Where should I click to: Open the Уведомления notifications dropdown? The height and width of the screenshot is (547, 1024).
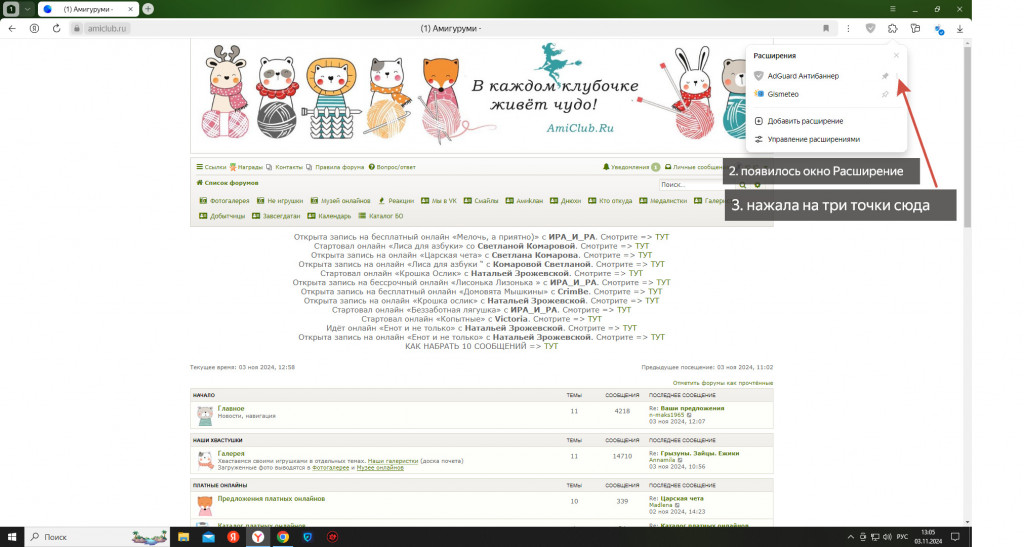pyautogui.click(x=630, y=167)
